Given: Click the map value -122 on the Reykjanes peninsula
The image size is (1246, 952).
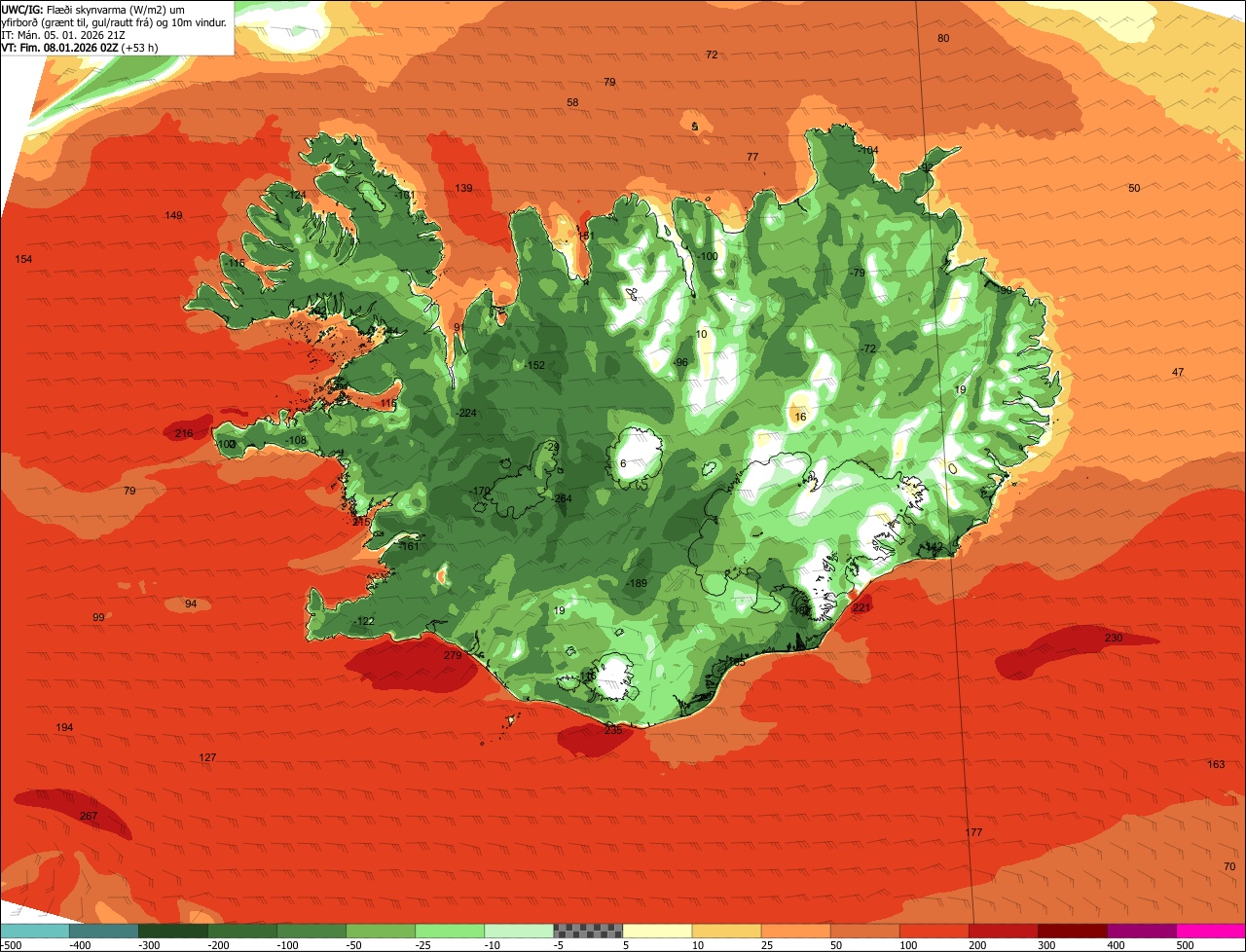Looking at the screenshot, I should point(363,621).
